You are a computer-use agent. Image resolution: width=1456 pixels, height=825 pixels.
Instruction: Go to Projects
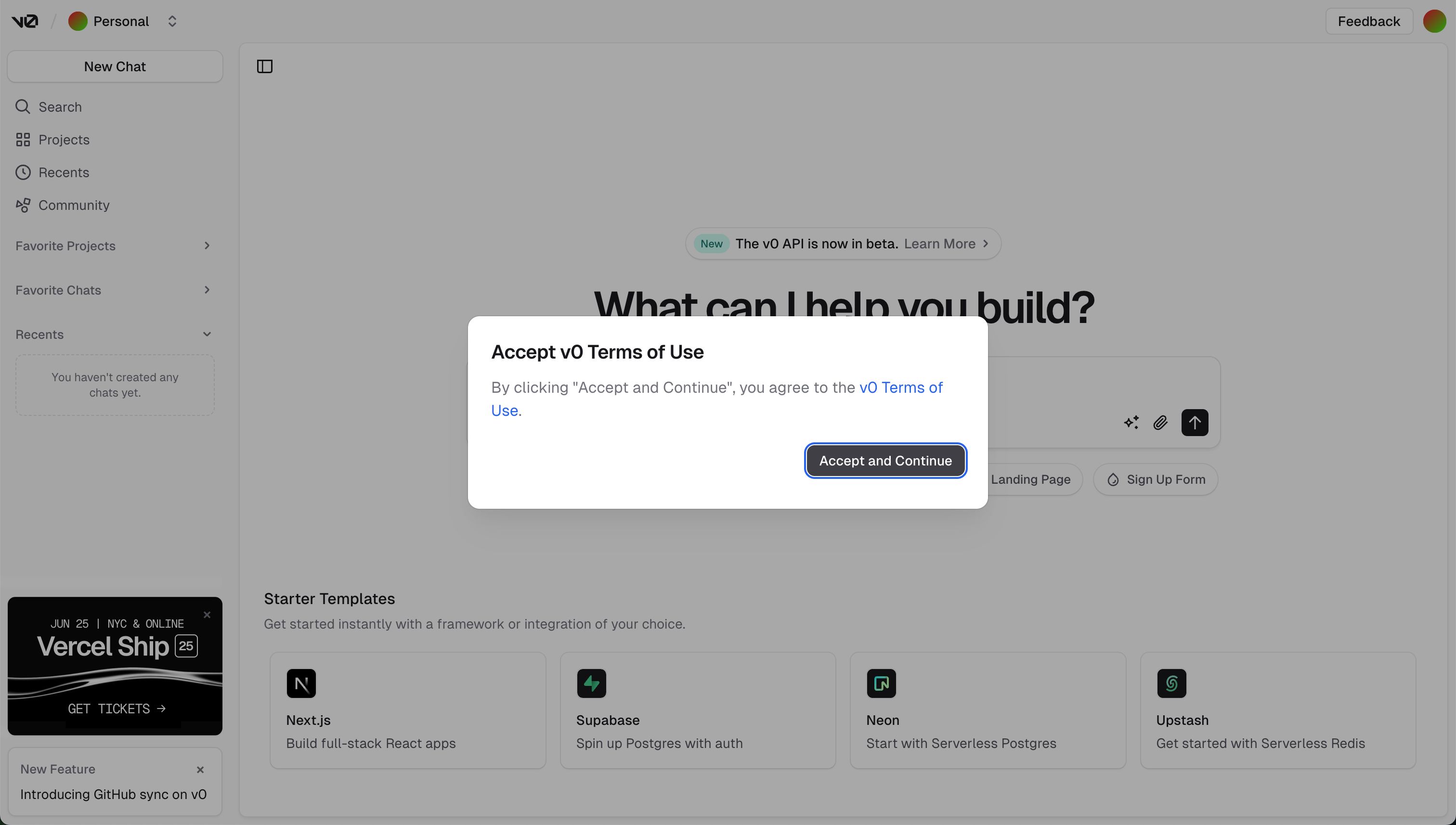(x=115, y=140)
